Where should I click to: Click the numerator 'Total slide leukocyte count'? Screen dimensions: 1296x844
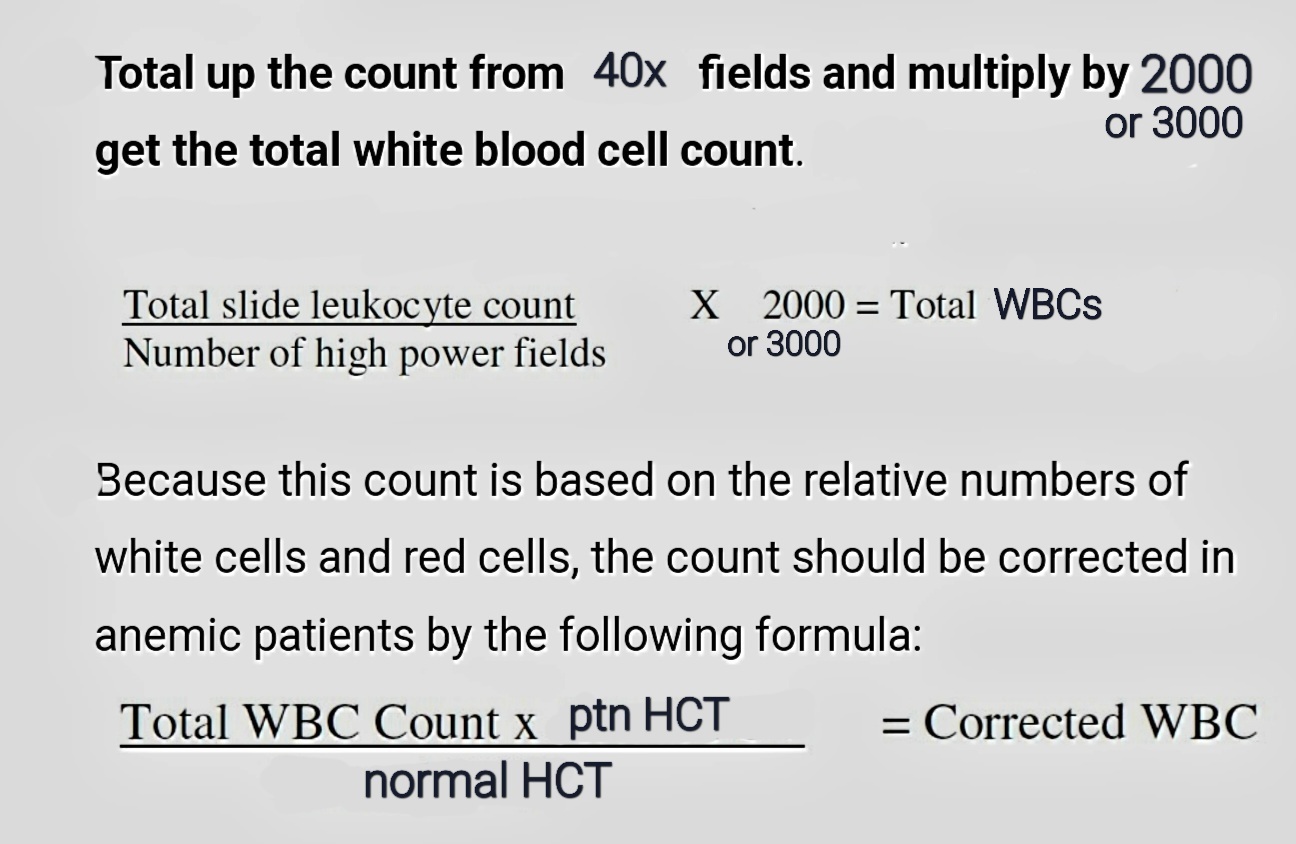(x=349, y=305)
